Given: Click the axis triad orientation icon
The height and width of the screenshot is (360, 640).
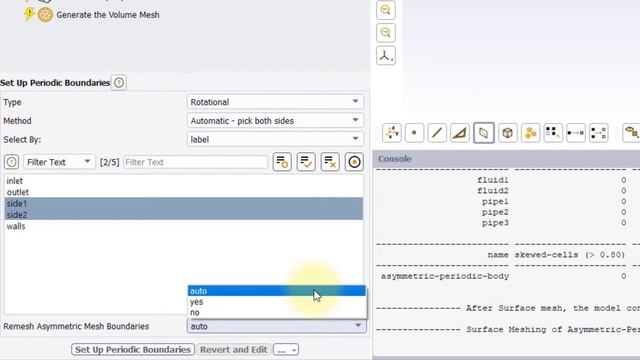Looking at the screenshot, I should (386, 56).
